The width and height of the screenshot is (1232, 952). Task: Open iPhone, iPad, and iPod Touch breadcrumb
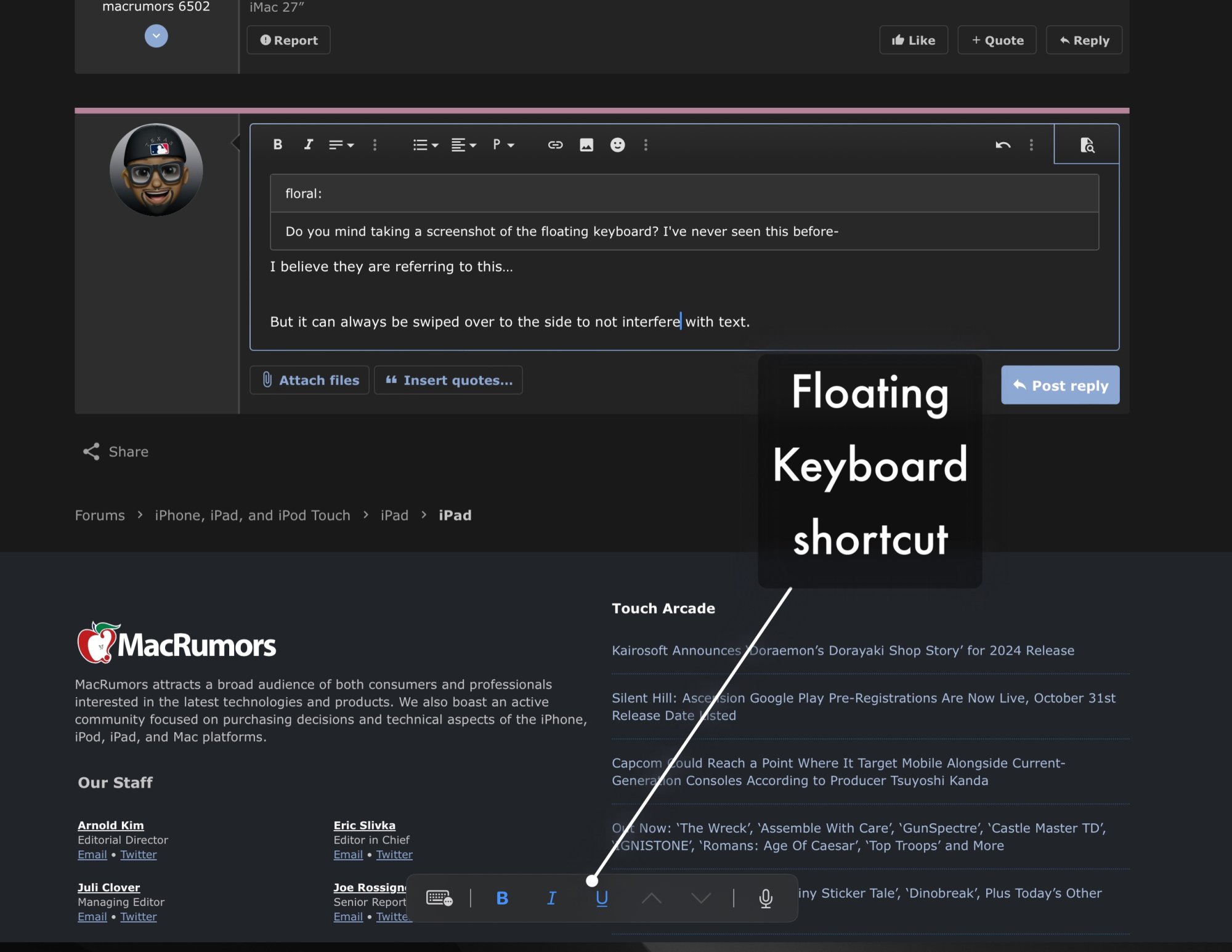pyautogui.click(x=252, y=515)
